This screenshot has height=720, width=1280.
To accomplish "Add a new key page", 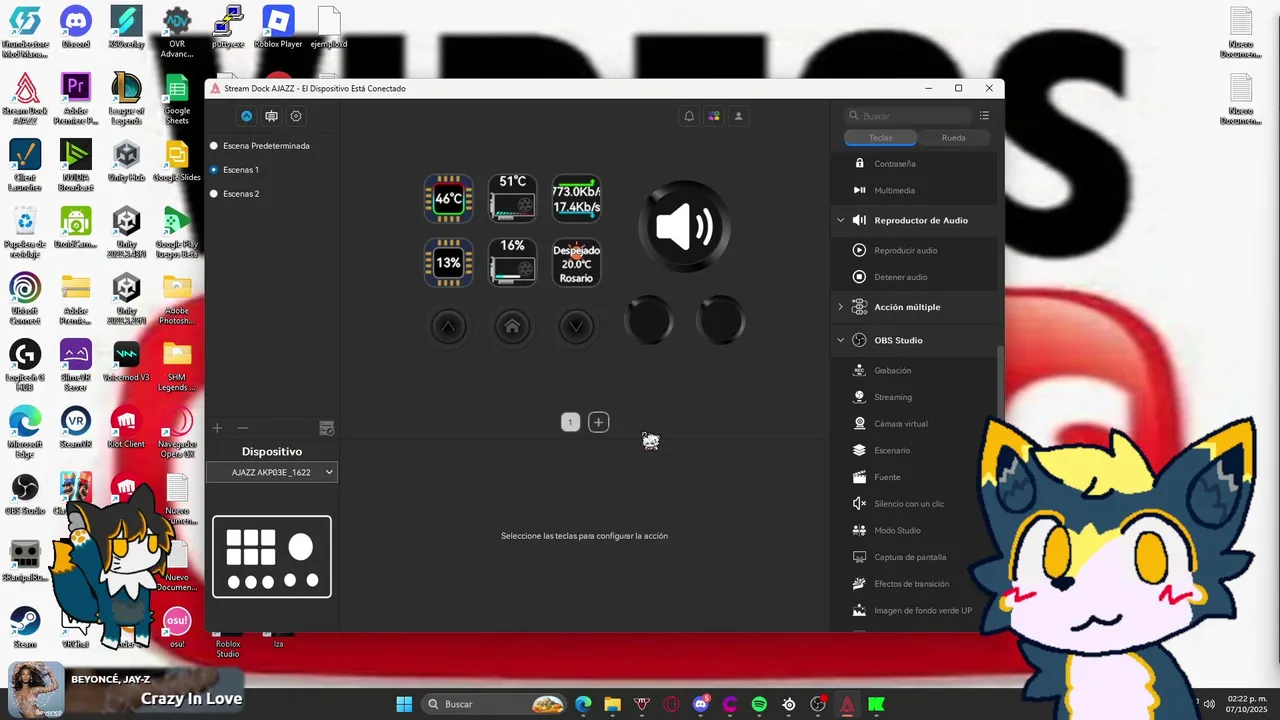I will click(598, 422).
